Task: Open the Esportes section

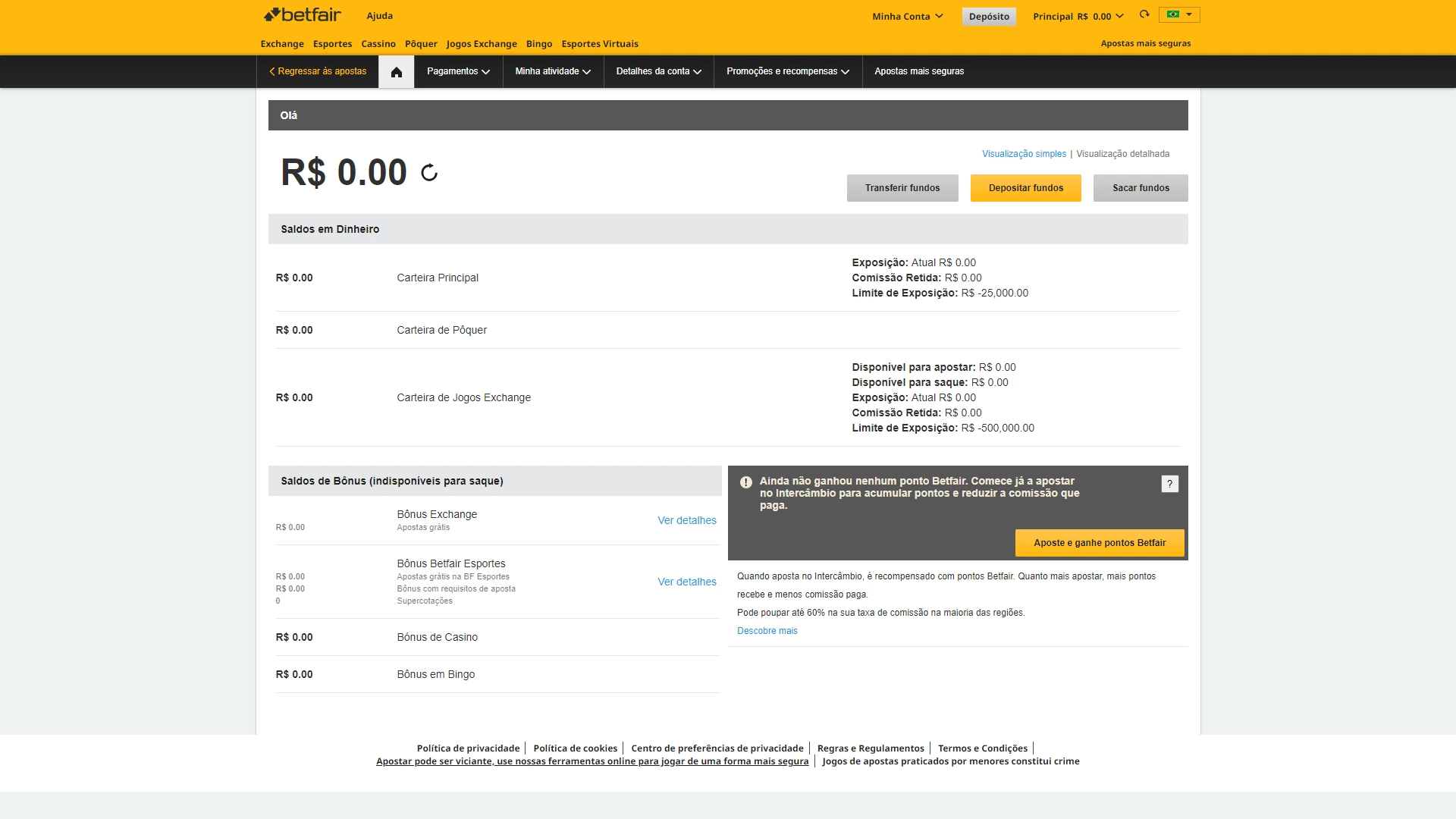Action: [332, 44]
